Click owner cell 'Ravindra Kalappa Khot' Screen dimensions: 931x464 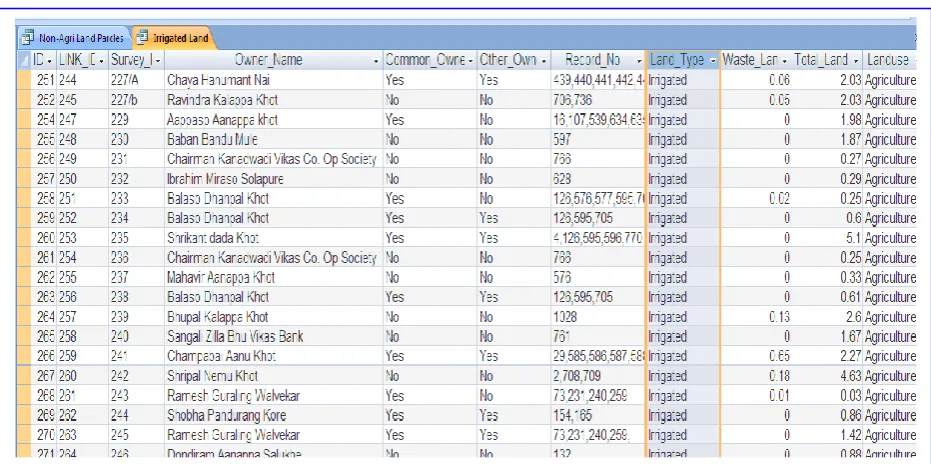(x=274, y=100)
